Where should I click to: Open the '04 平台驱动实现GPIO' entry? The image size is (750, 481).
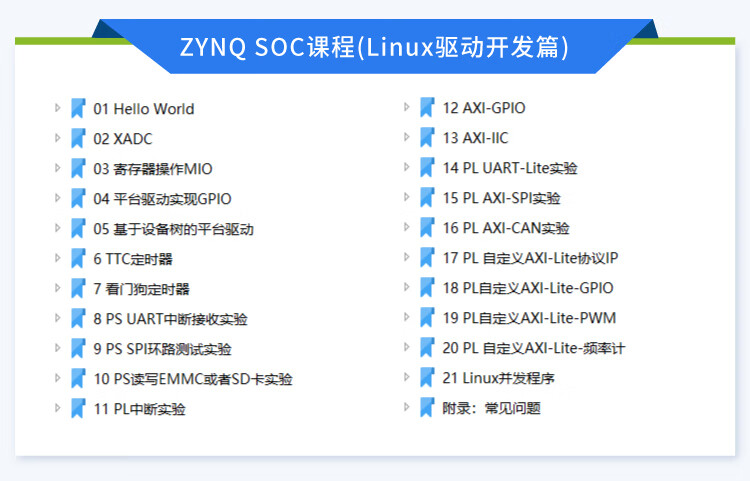[162, 199]
